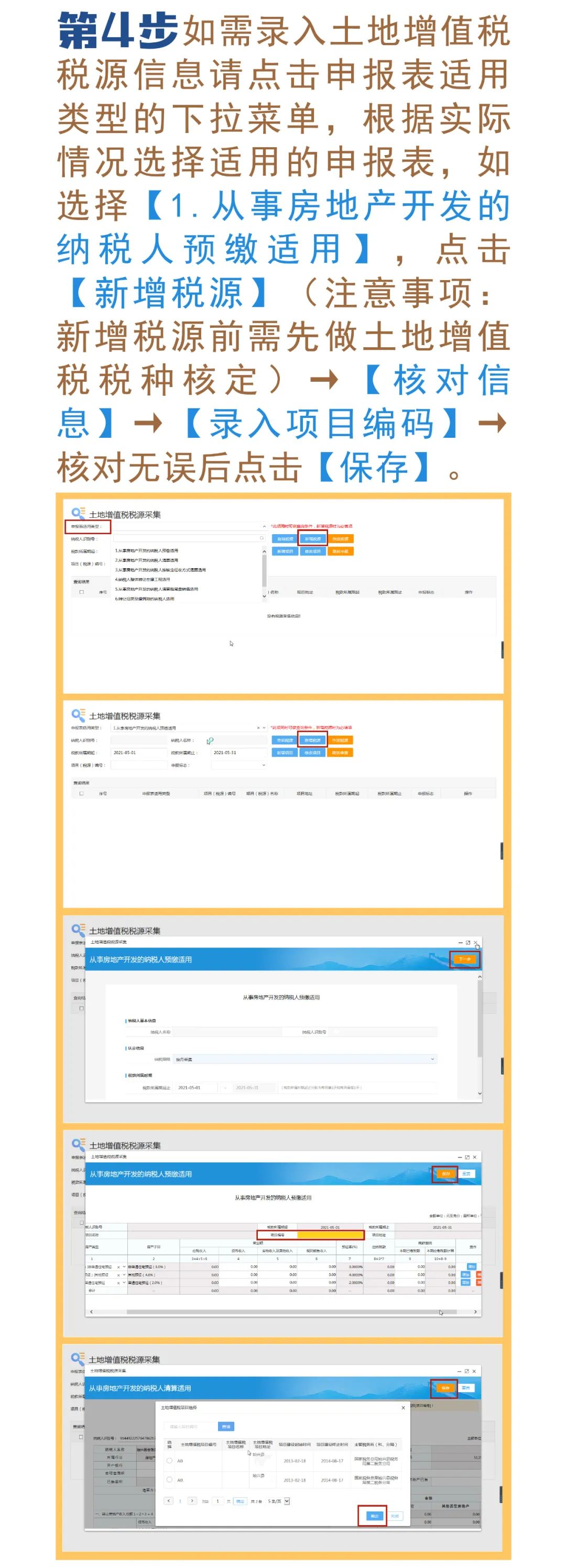The height and width of the screenshot is (1568, 566).
Task: Maximize the dialog that shows the 下一步 button
Action: [x=468, y=942]
